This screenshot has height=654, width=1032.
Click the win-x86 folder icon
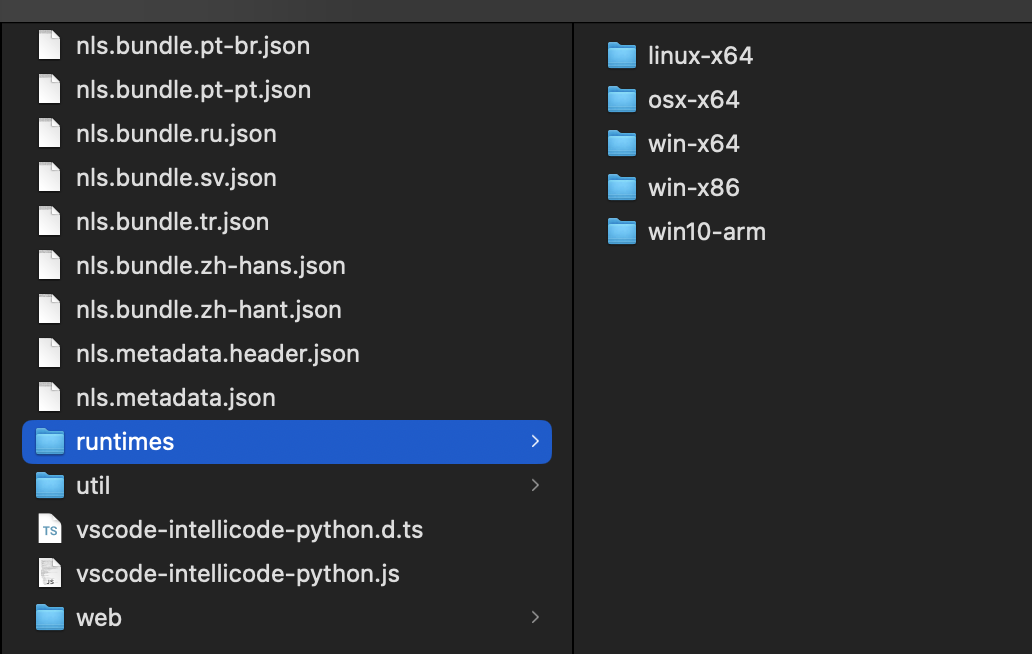pos(622,187)
